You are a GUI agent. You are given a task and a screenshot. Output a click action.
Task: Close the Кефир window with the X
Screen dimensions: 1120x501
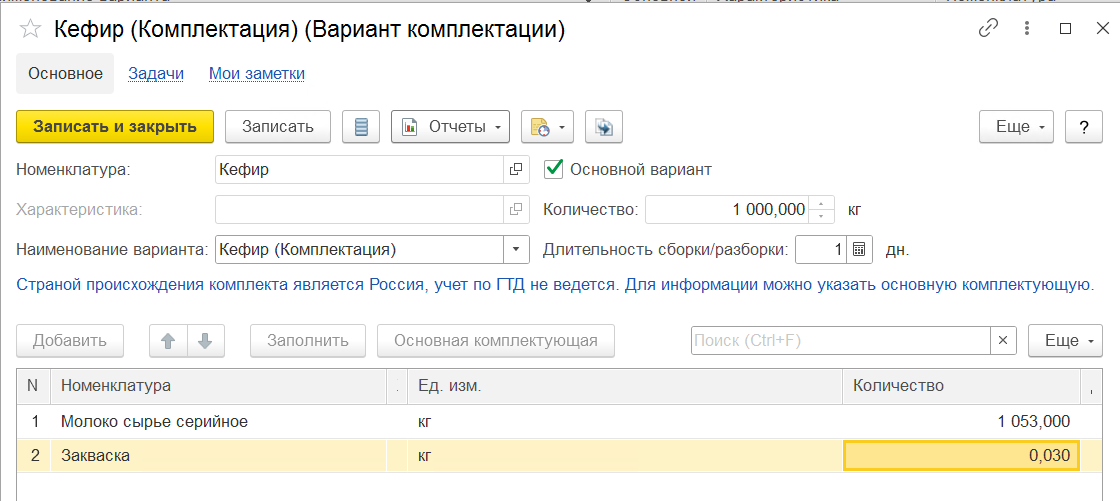(1102, 29)
